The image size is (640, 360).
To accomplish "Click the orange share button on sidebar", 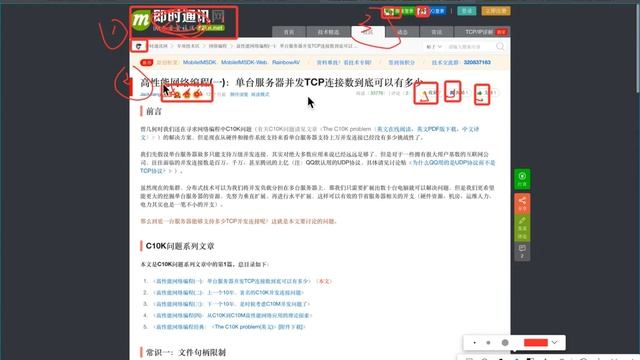I will (522, 203).
